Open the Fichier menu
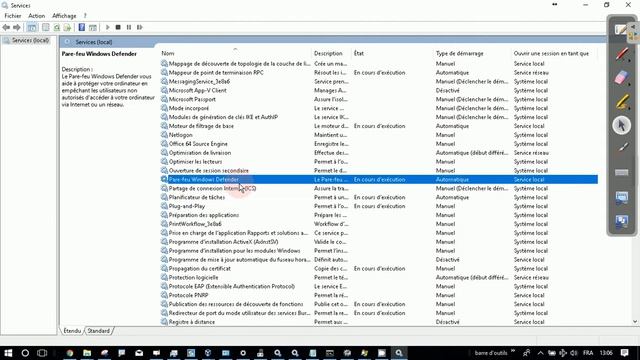Image resolution: width=640 pixels, height=360 pixels. coord(13,16)
